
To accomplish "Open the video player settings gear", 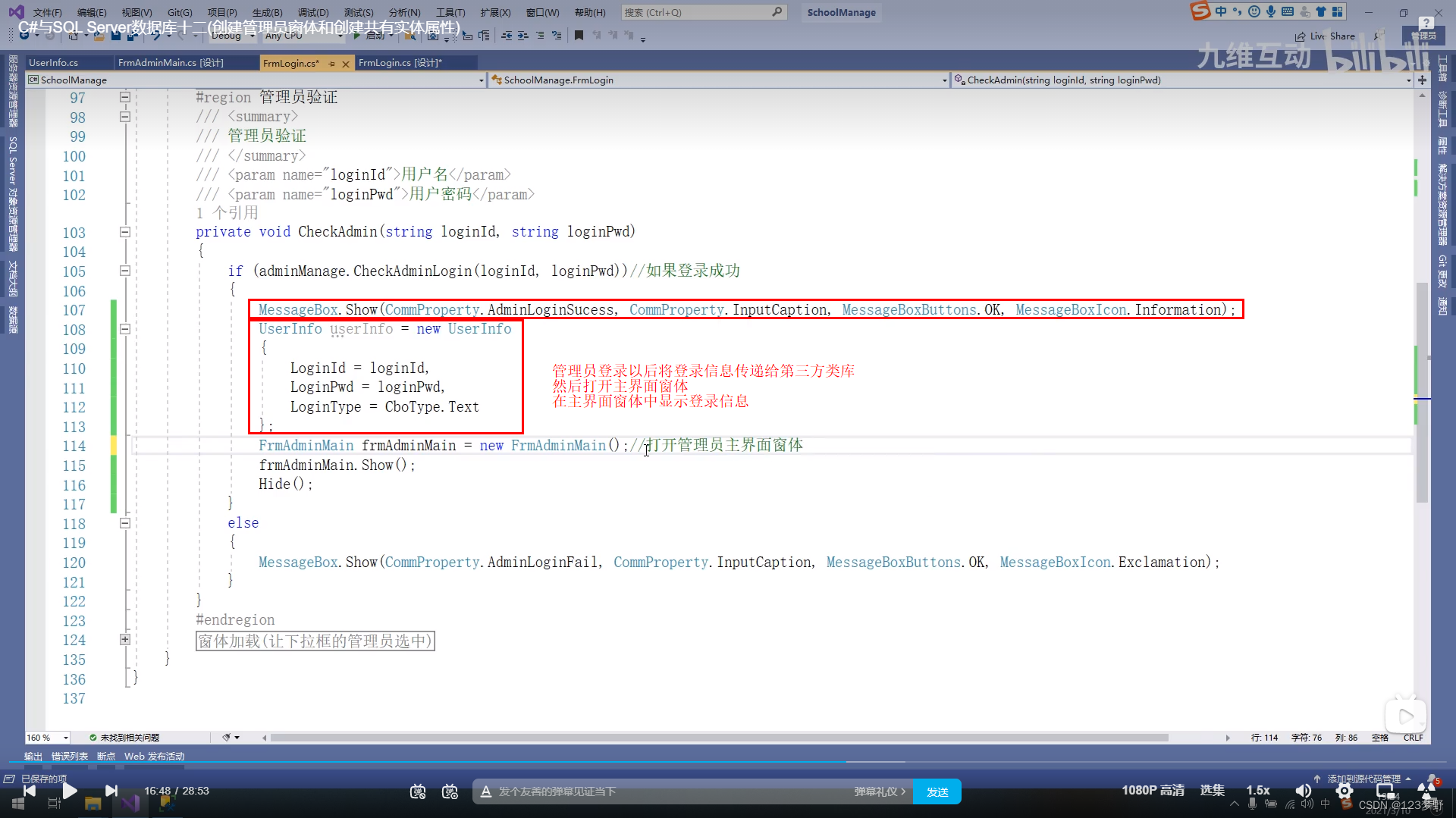I will (x=1344, y=791).
